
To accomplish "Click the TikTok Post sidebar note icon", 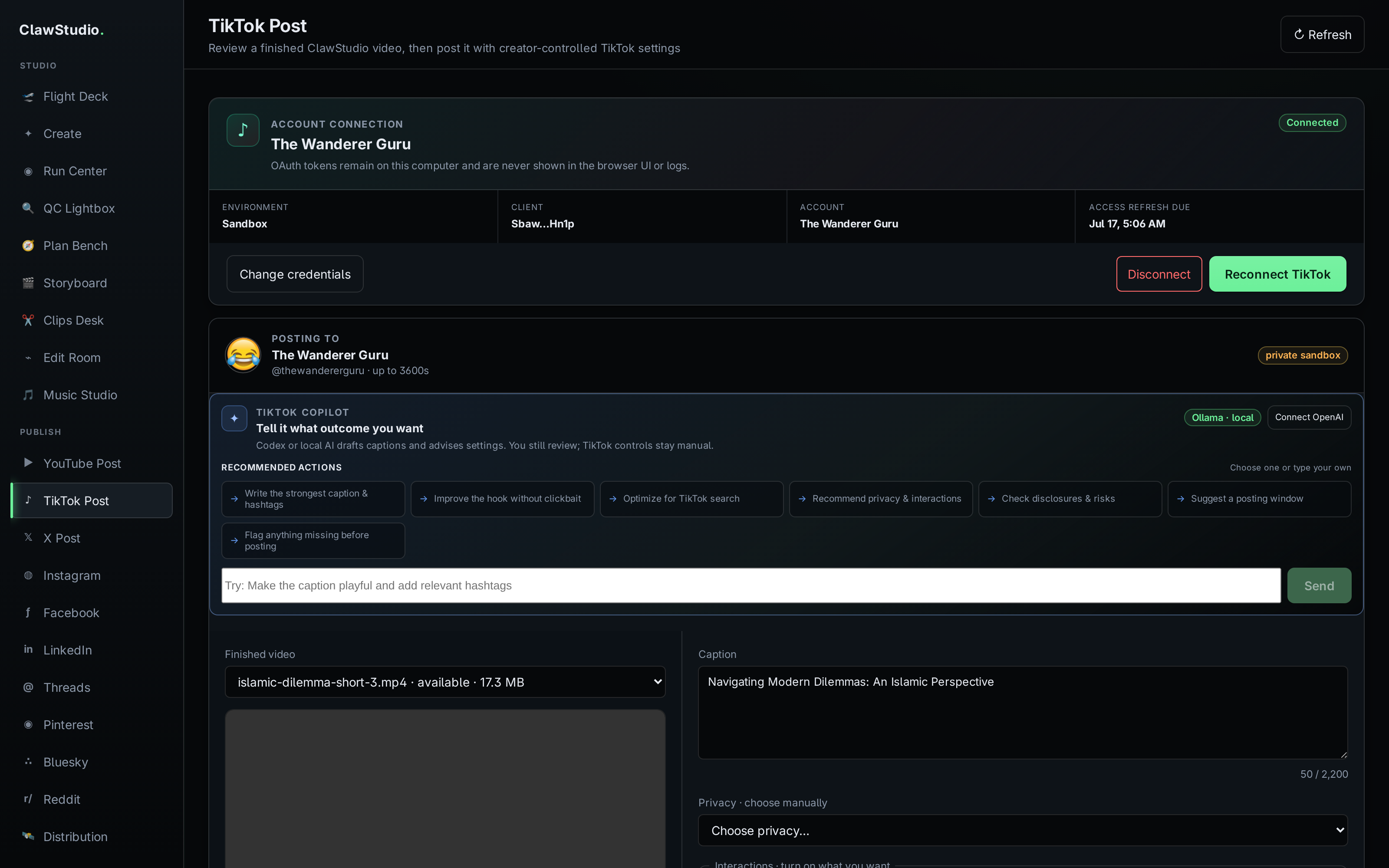I will pyautogui.click(x=28, y=500).
